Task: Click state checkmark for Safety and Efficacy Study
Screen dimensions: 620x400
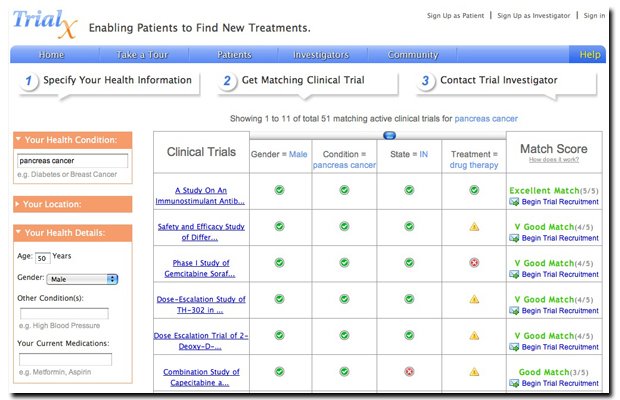Action: pyautogui.click(x=409, y=226)
